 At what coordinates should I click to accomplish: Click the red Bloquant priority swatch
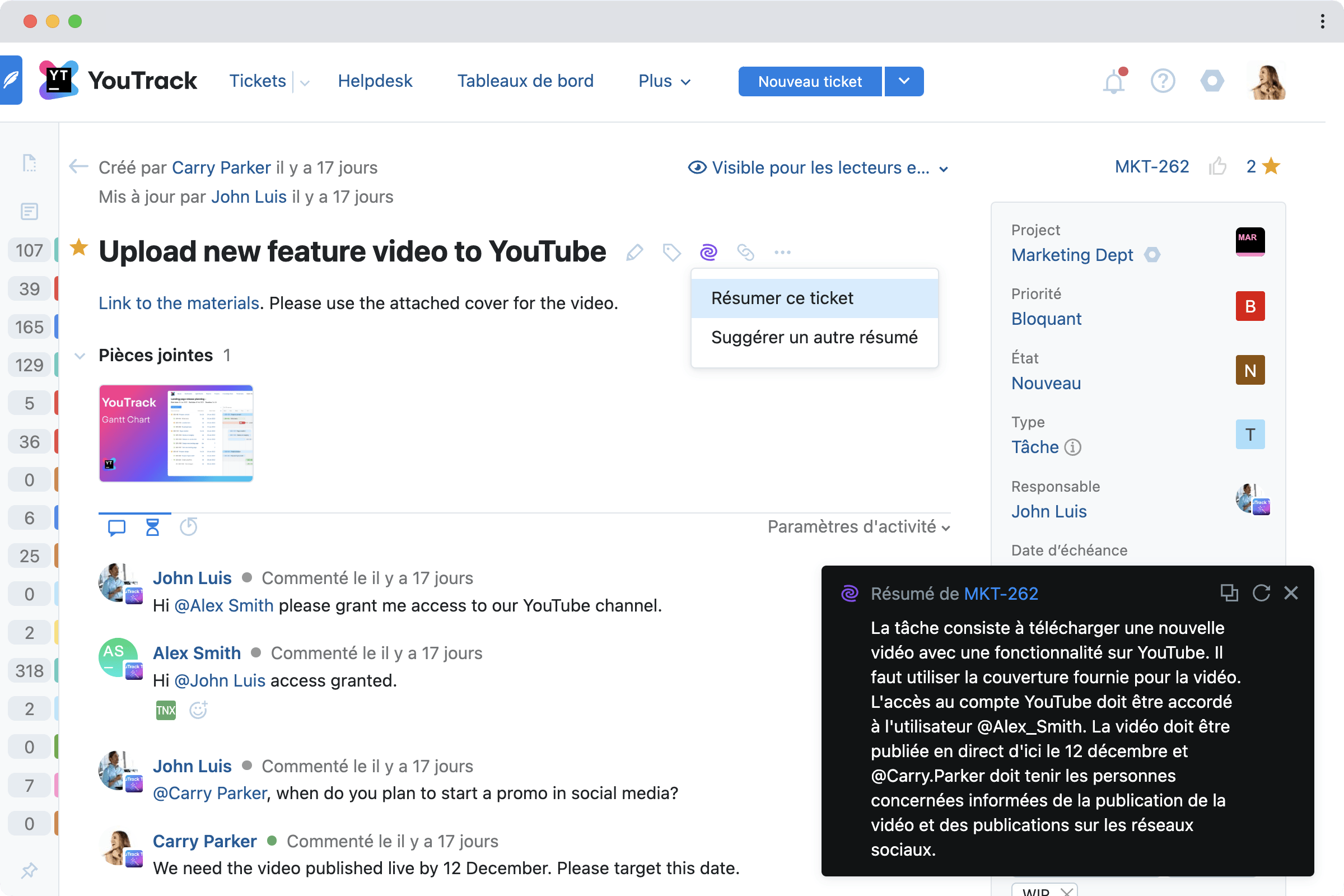coord(1250,306)
